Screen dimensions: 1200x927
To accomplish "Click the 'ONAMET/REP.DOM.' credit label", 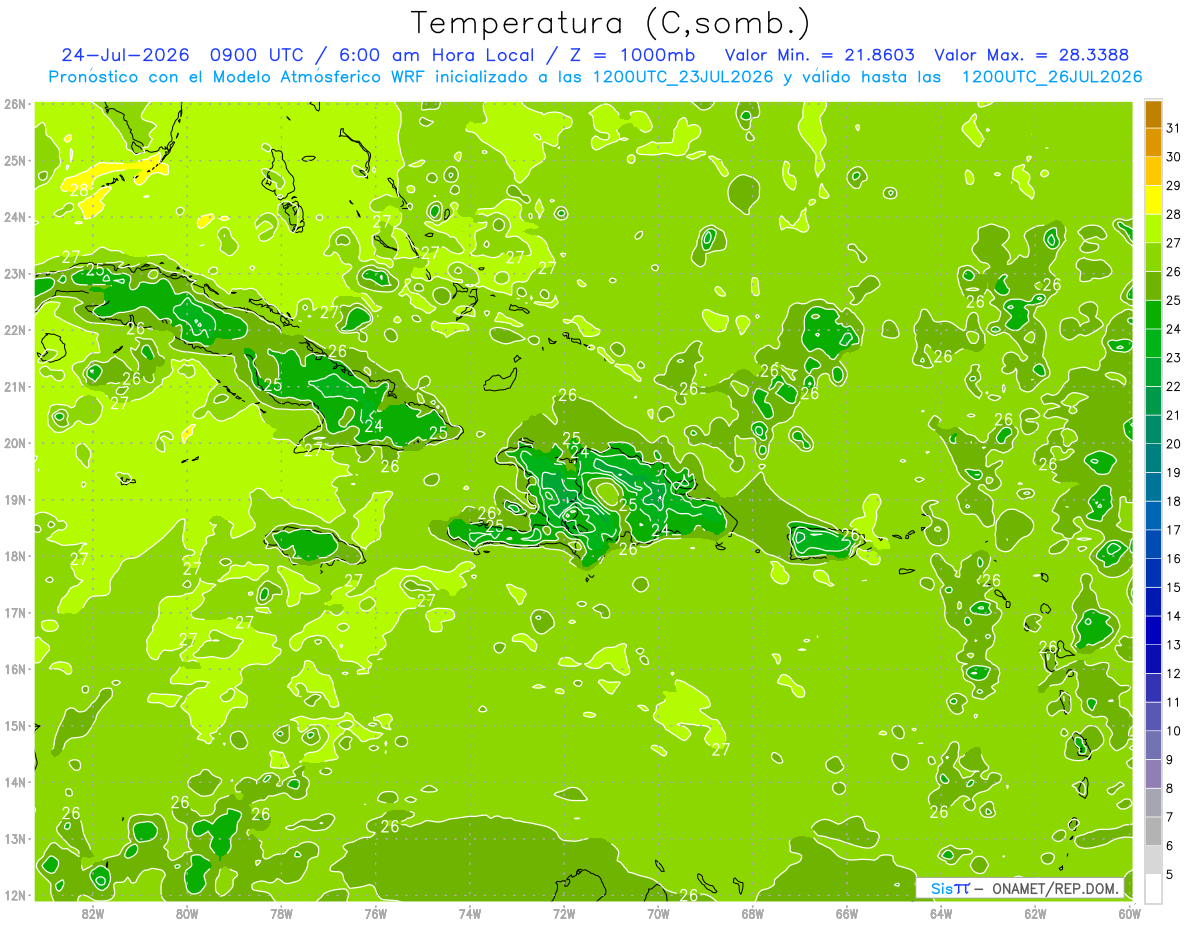I will [x=1056, y=888].
